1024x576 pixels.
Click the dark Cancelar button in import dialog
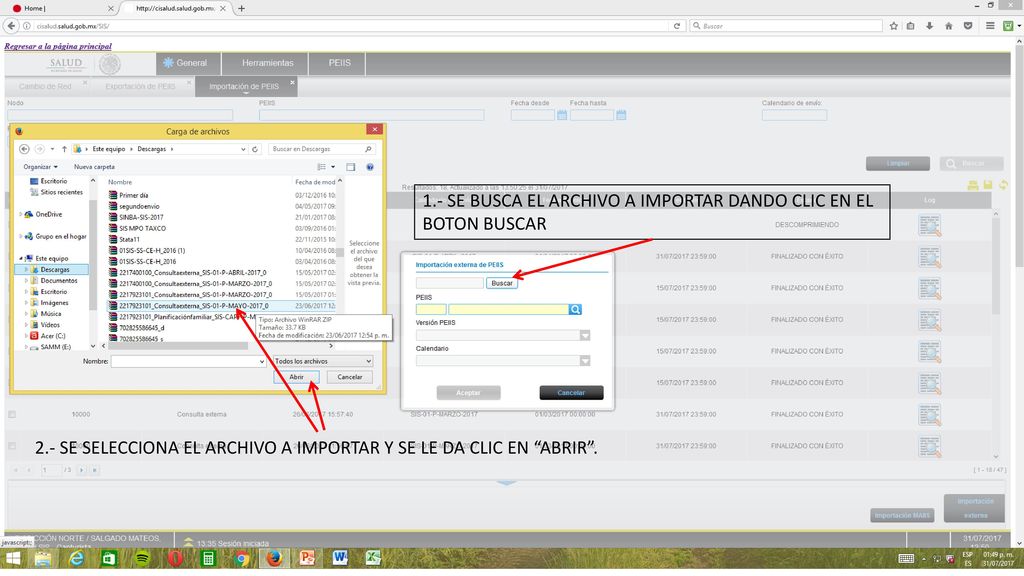click(x=571, y=392)
